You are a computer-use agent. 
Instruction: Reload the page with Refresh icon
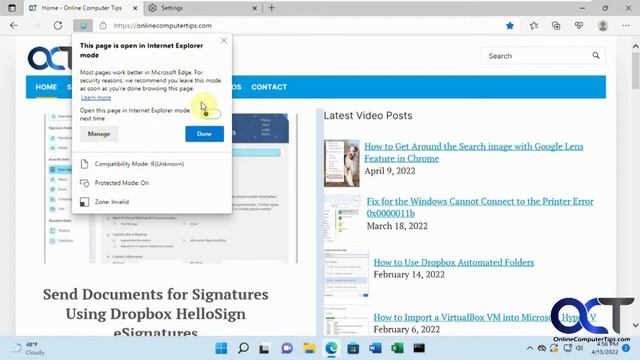pyautogui.click(x=58, y=25)
